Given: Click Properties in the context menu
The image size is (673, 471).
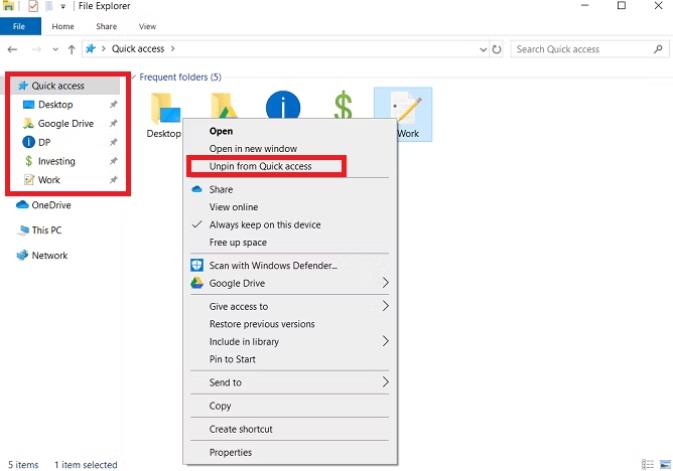Looking at the screenshot, I should [x=230, y=452].
